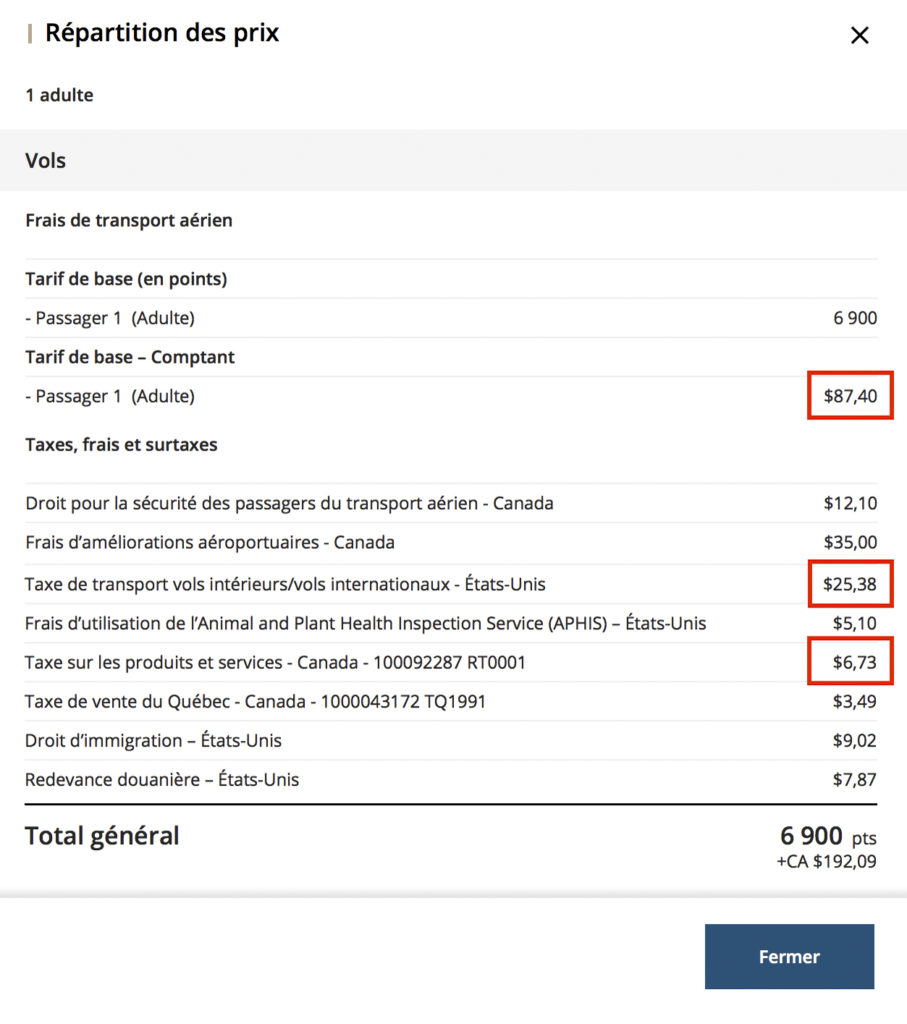
Task: Click Frais de transport aérien heading
Action: click(x=129, y=220)
